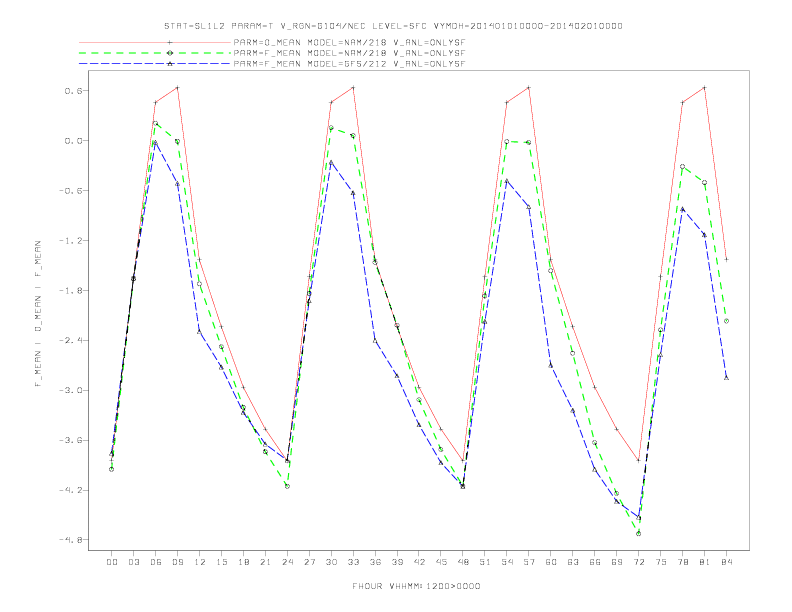792x612 pixels.
Task: Click red plus data marker at hour 84
Action: 726,260
